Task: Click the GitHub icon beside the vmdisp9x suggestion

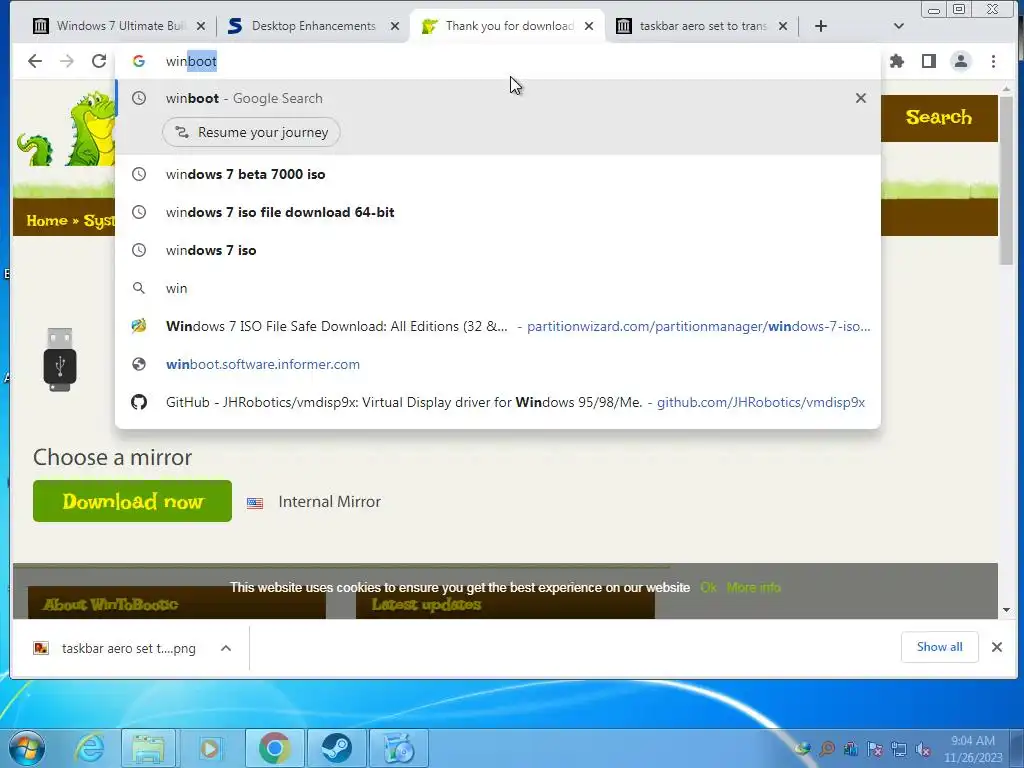Action: click(138, 402)
